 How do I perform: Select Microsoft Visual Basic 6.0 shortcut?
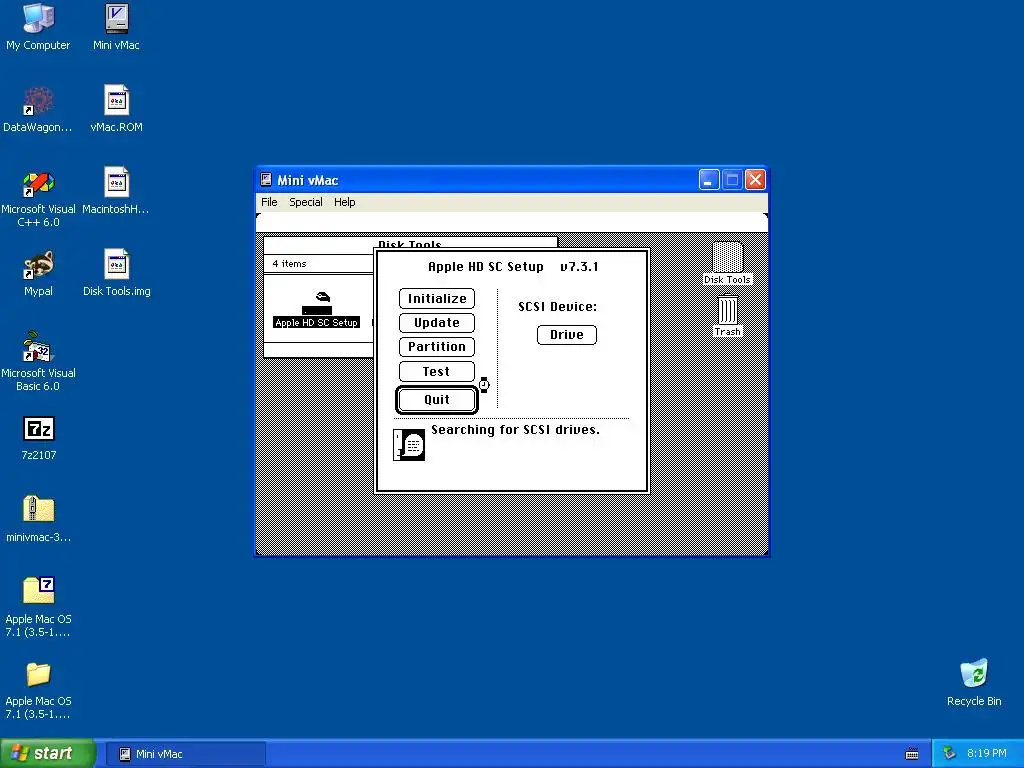(x=38, y=361)
